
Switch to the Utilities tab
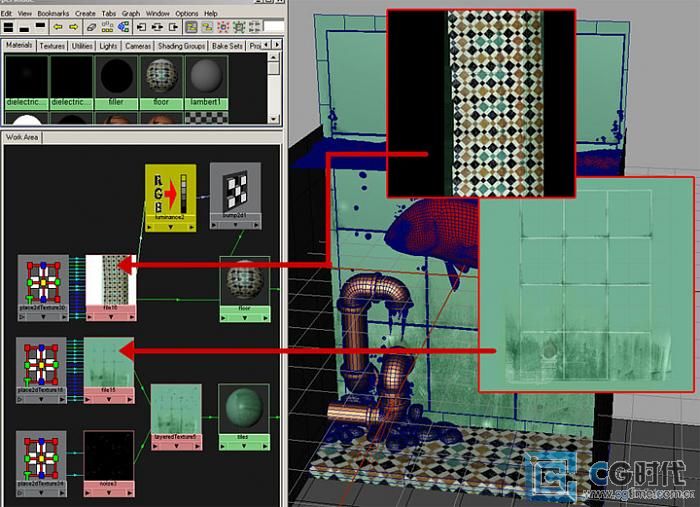tap(82, 46)
